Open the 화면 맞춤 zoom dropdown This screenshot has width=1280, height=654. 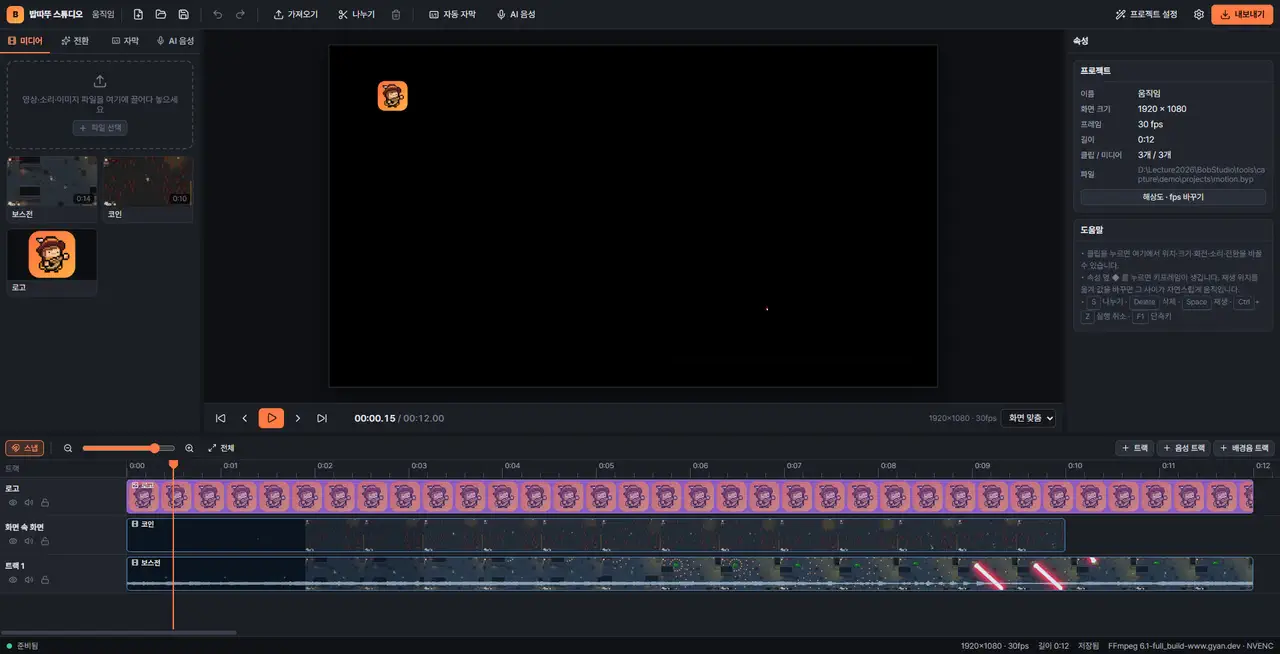coord(1029,418)
